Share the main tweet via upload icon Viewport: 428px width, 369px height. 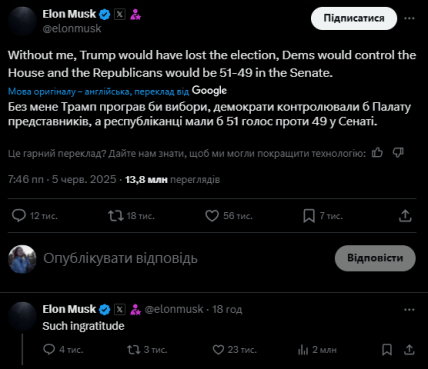405,216
